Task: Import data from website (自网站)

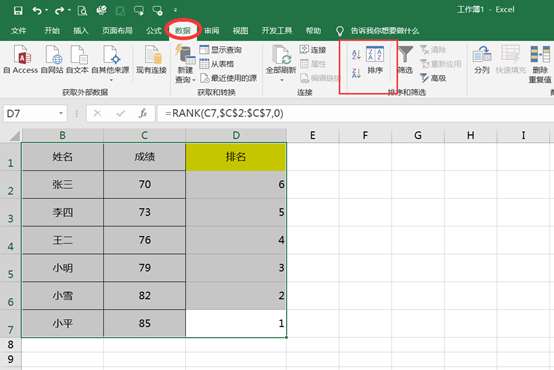Action: (x=52, y=59)
